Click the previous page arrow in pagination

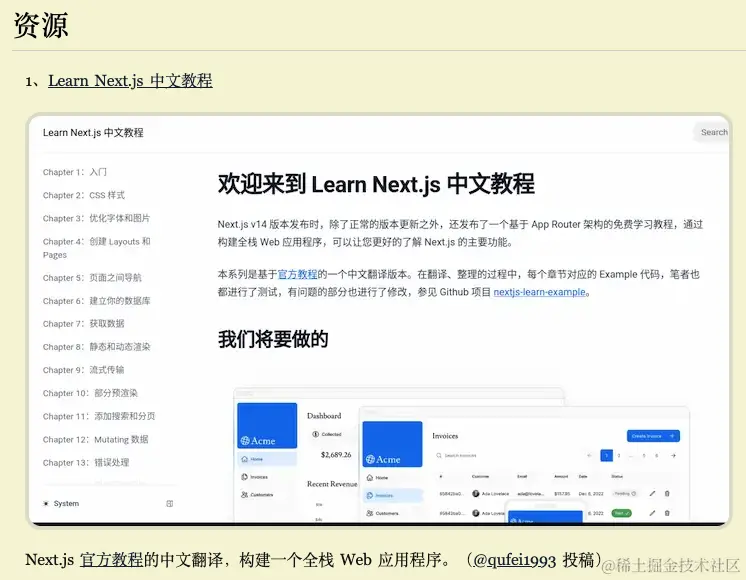pos(589,456)
